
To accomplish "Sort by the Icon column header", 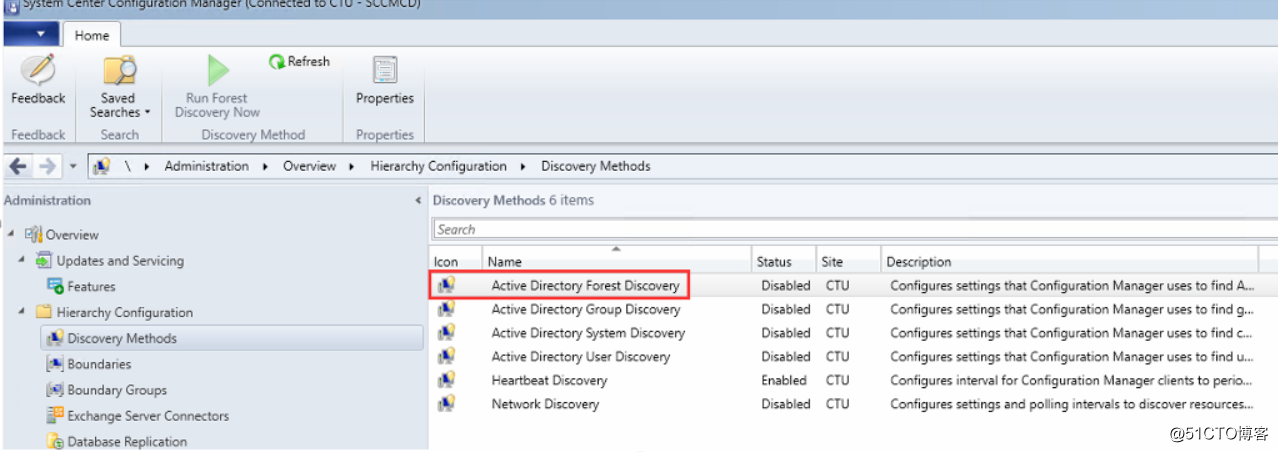I will (457, 262).
